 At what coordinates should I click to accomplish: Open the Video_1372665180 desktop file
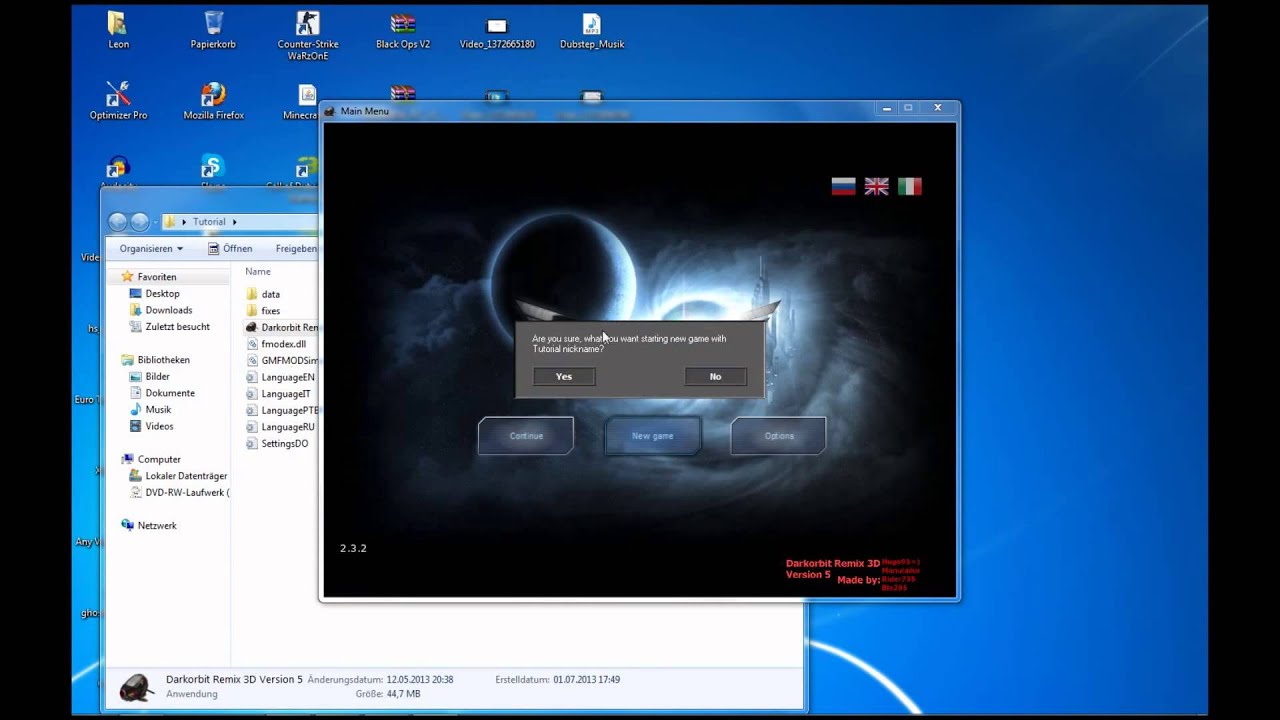[497, 30]
